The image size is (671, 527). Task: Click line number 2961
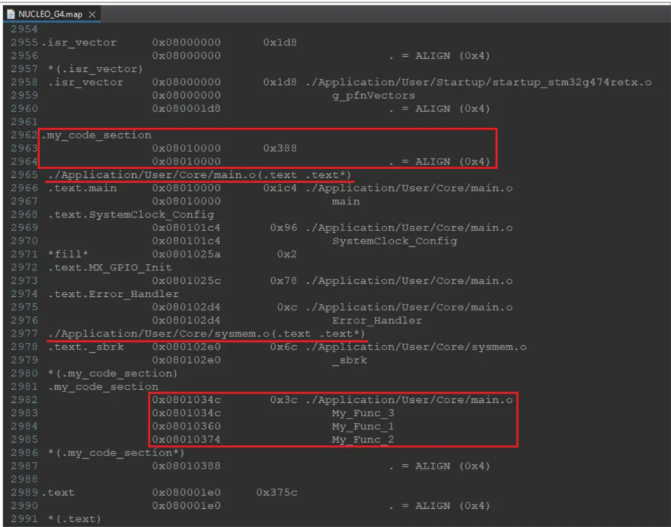[x=24, y=122]
